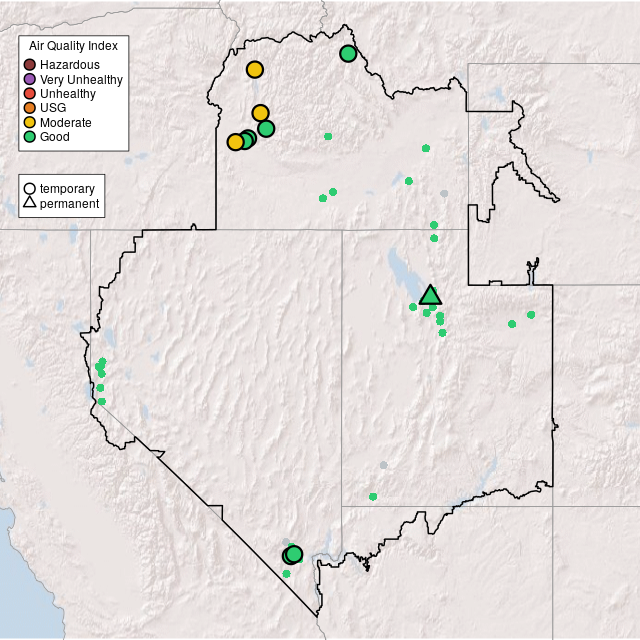Click the Very Unhealthy purple legend swatch
Image resolution: width=640 pixels, height=640 pixels.
[30, 79]
